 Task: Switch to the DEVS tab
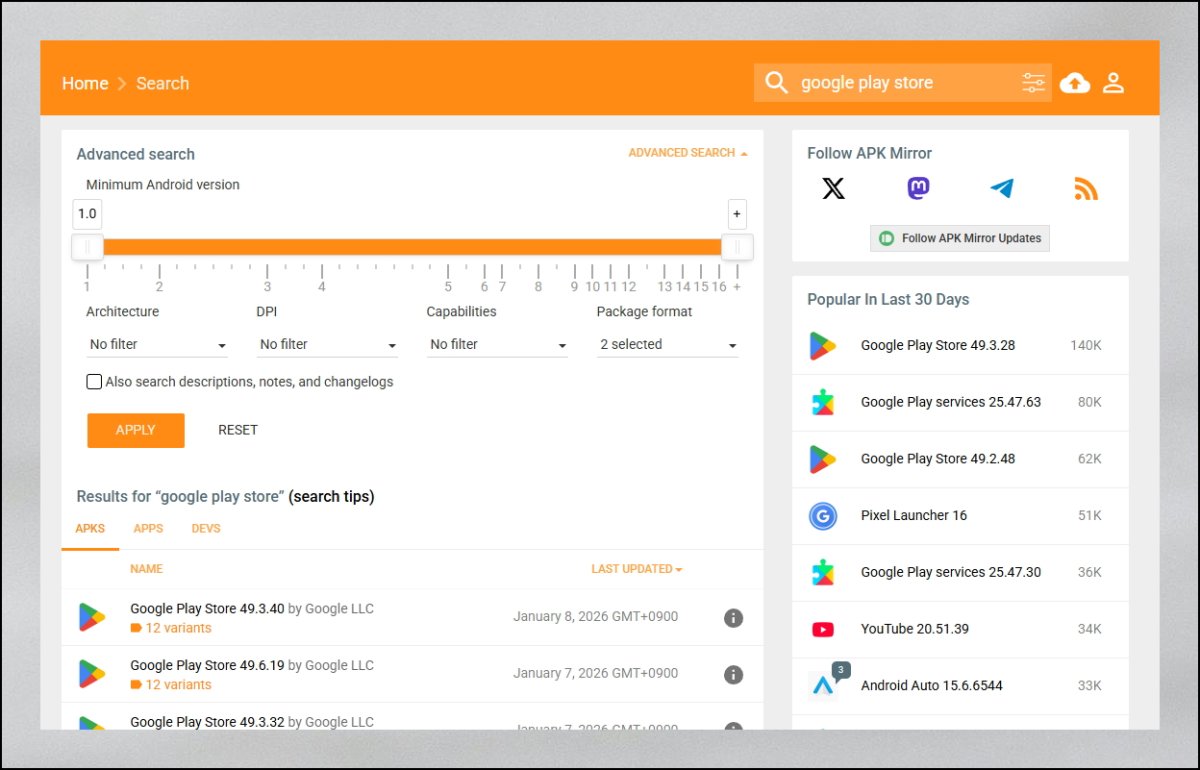point(206,528)
